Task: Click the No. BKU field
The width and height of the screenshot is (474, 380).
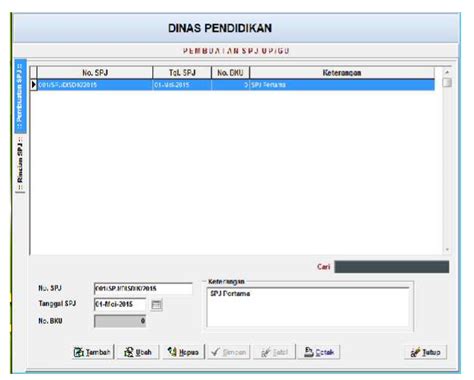Action: (120, 321)
